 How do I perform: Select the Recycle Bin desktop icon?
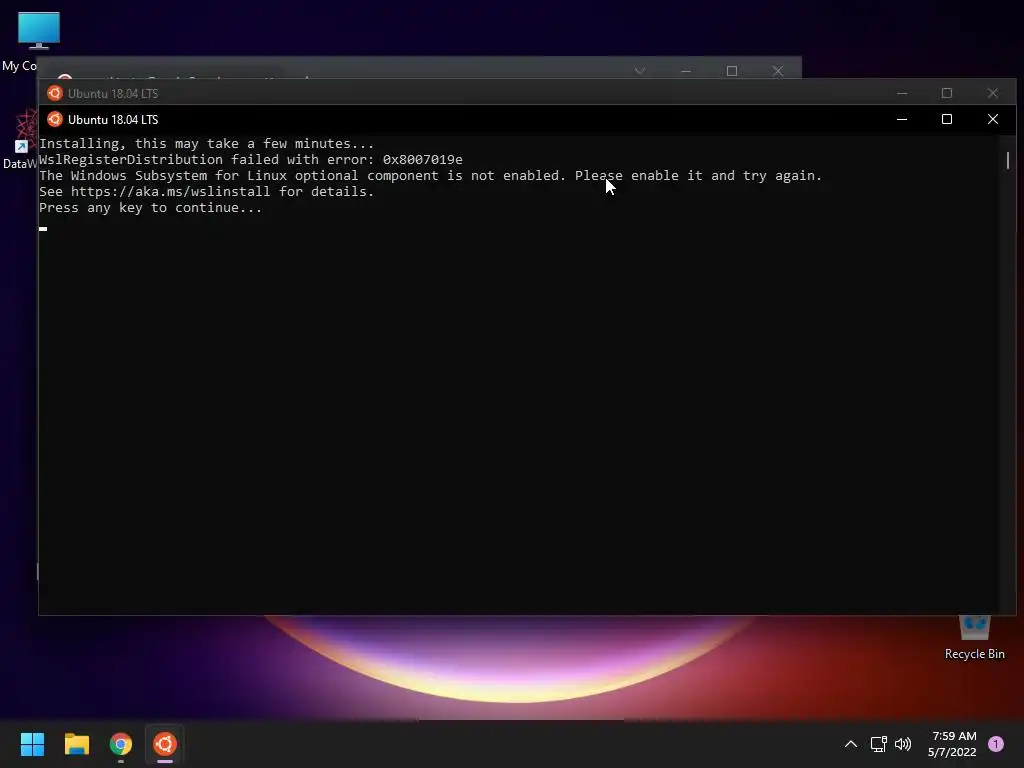[974, 637]
